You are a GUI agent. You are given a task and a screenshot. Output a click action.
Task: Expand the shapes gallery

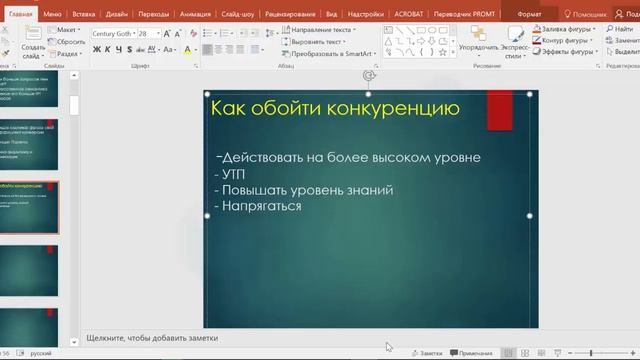click(x=453, y=52)
